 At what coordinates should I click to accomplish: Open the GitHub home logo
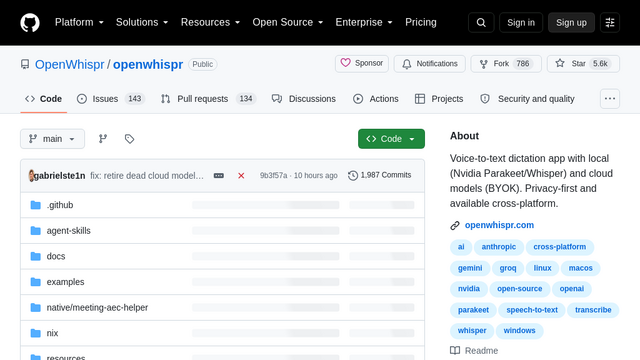(x=30, y=22)
